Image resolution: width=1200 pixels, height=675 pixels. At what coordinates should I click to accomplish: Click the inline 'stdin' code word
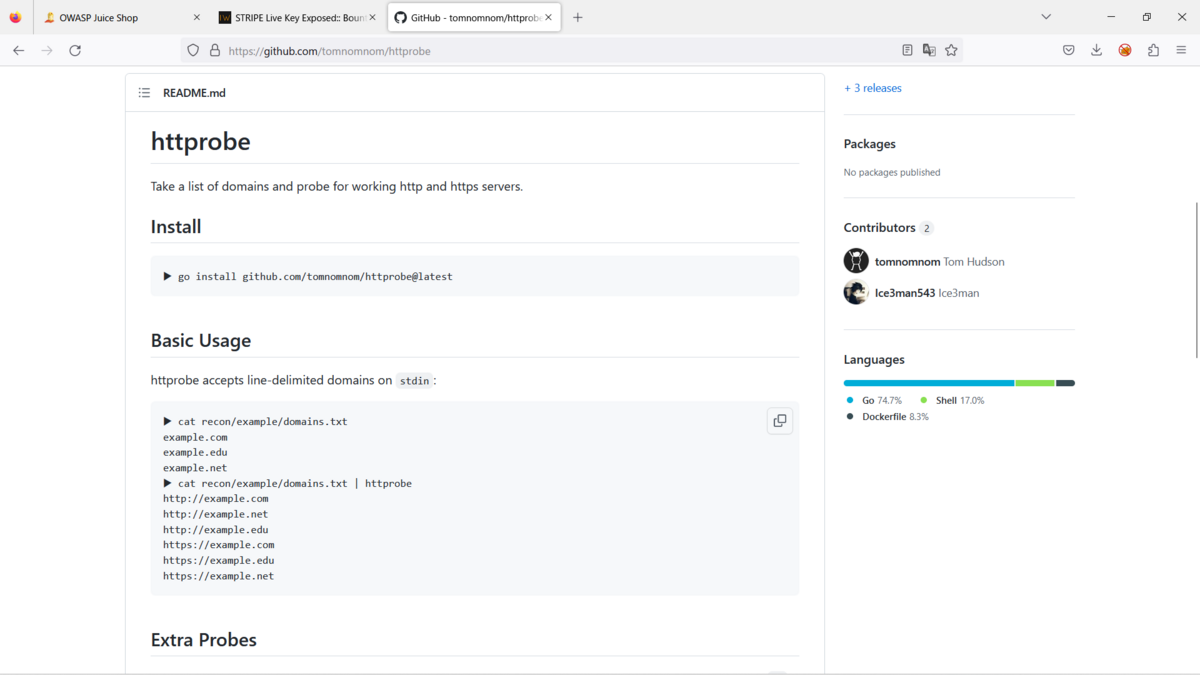(x=414, y=381)
